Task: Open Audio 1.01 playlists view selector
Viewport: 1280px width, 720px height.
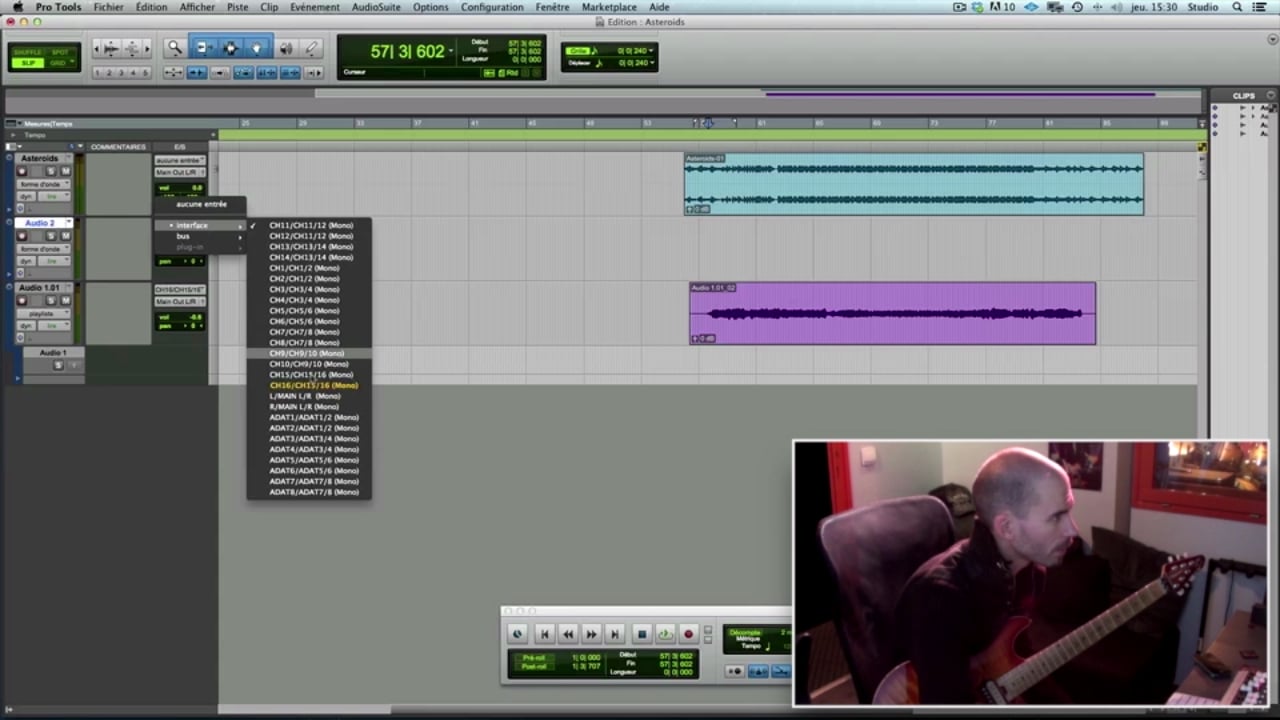Action: click(x=41, y=314)
